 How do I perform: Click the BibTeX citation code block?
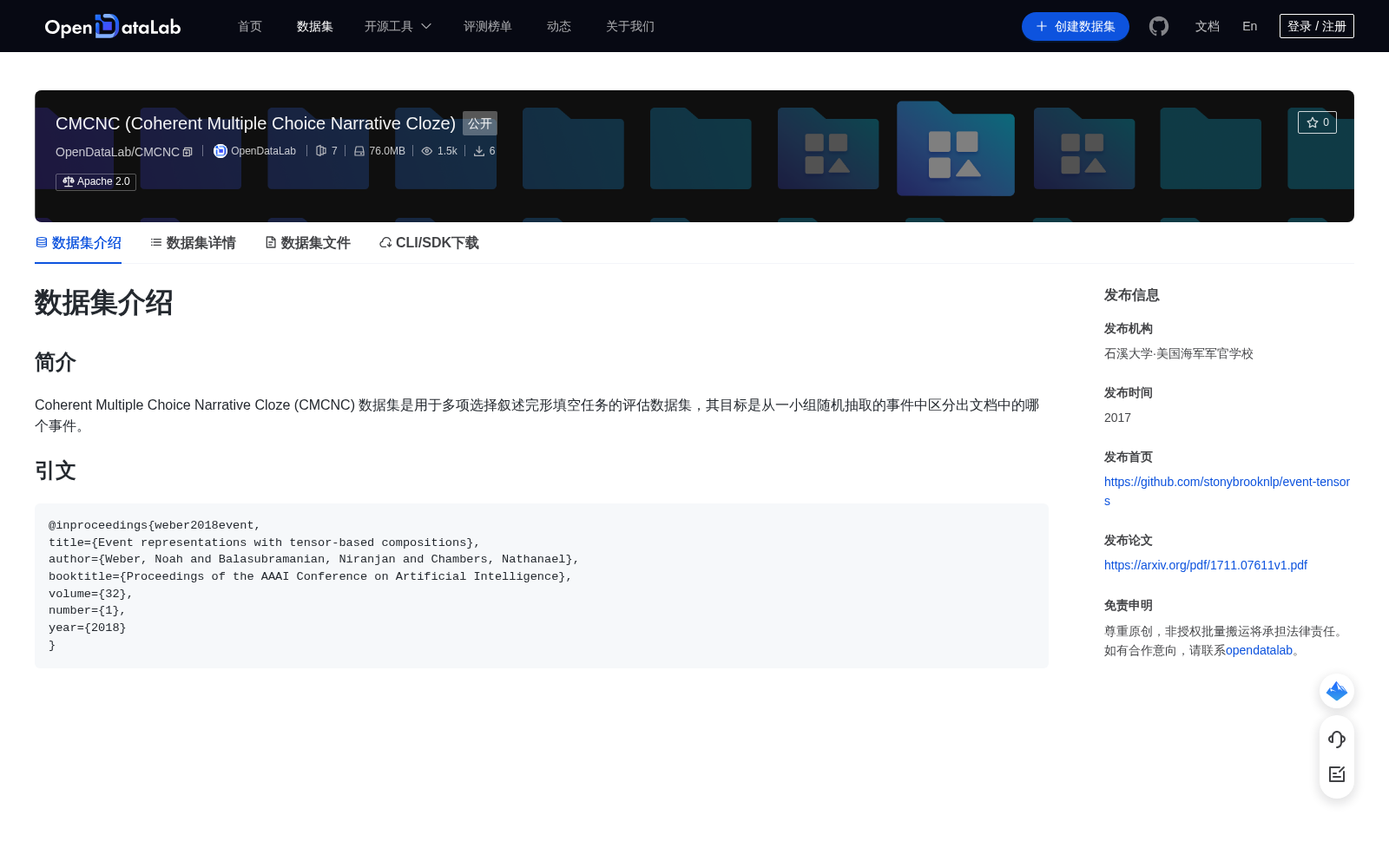(x=542, y=586)
